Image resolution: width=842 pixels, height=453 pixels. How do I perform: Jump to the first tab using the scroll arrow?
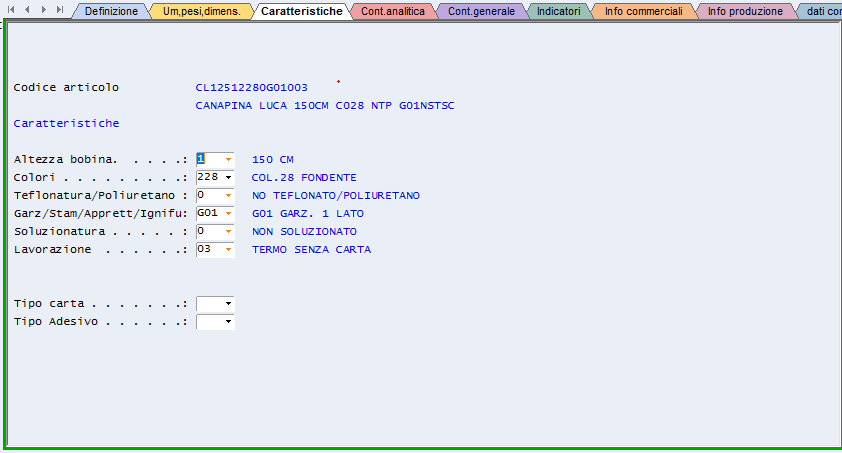point(13,9)
